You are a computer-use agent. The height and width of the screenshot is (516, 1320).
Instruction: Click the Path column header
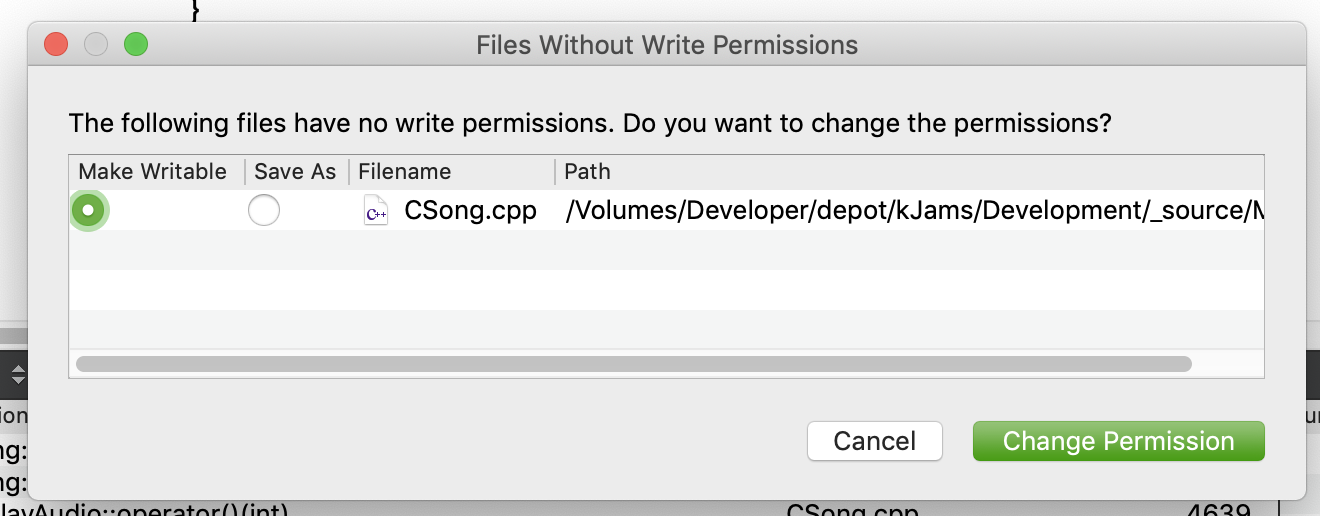click(587, 171)
